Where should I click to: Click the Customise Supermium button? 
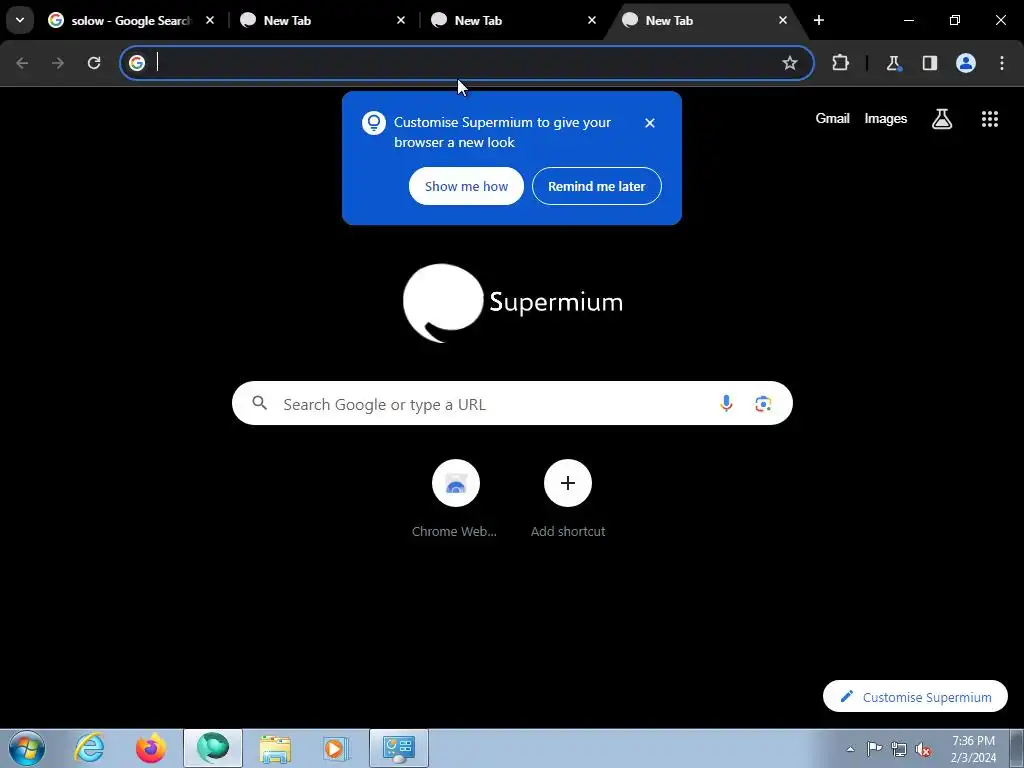click(x=915, y=697)
